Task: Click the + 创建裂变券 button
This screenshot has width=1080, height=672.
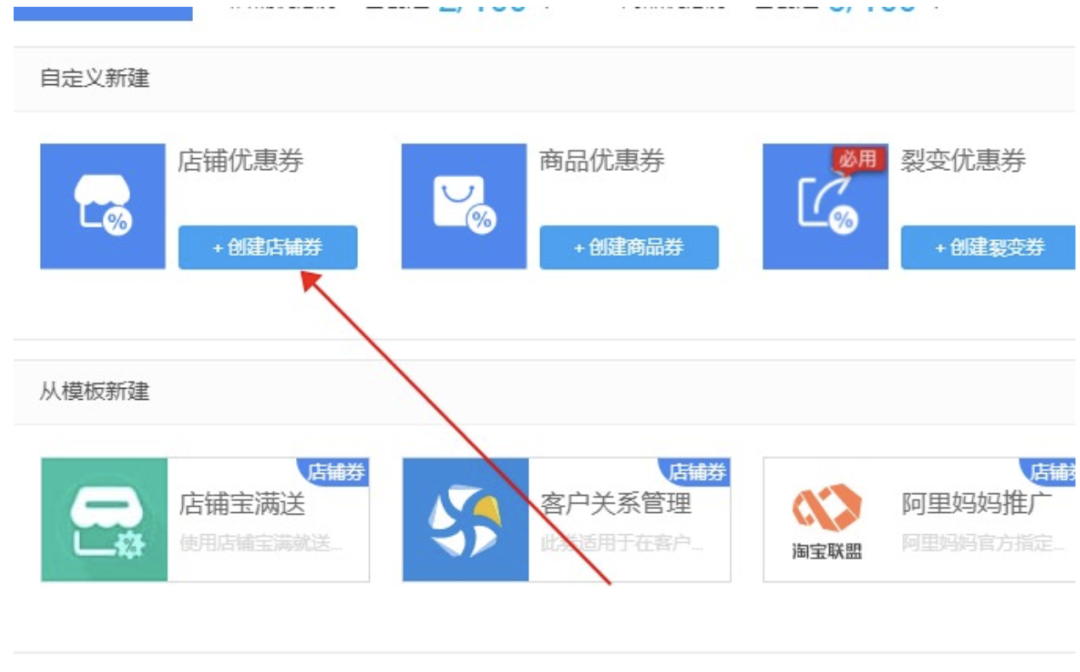Action: click(988, 246)
